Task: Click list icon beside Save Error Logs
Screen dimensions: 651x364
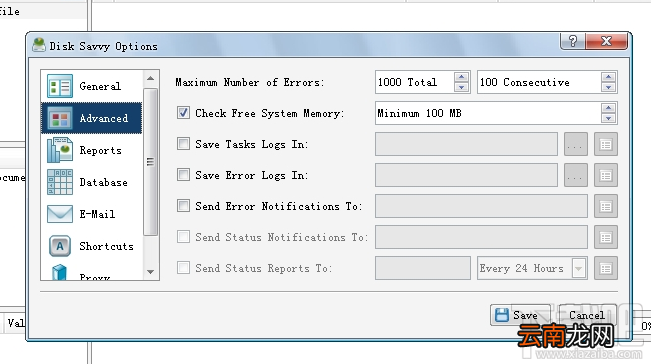Action: coord(606,176)
